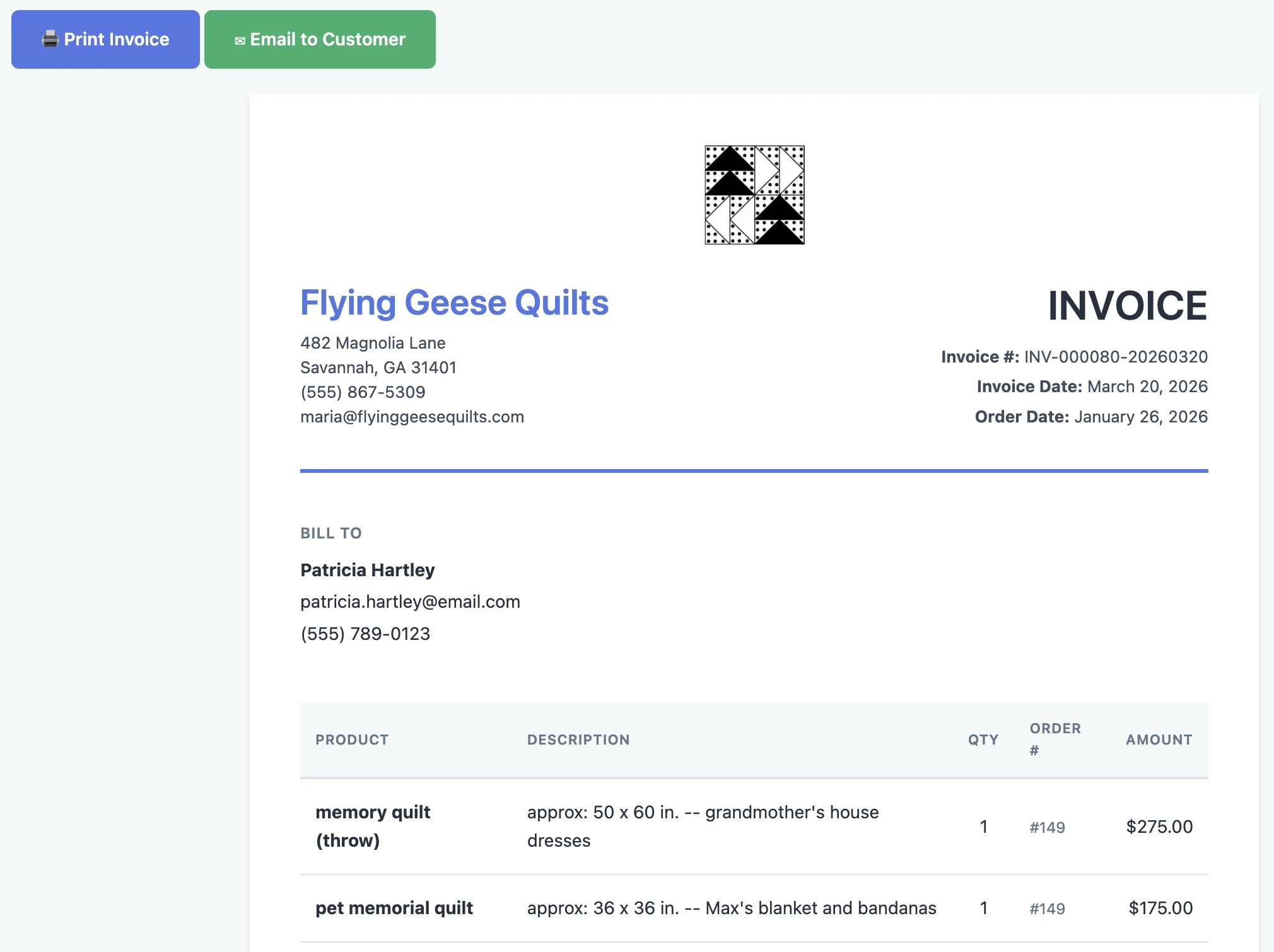Click the QTY column header
The height and width of the screenshot is (952, 1274).
tap(983, 740)
